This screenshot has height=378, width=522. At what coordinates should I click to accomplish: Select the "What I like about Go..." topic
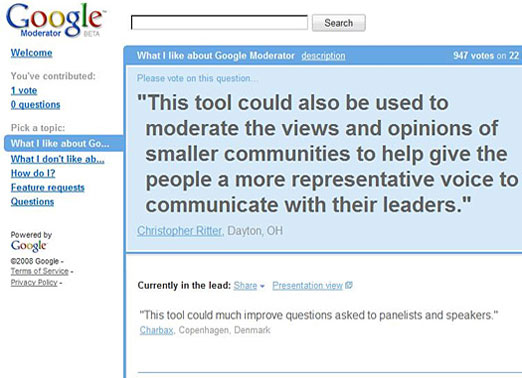[x=64, y=143]
